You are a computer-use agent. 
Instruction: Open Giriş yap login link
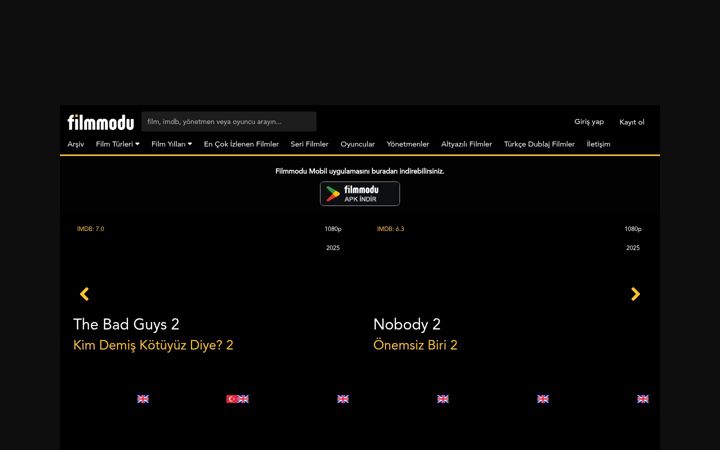pyautogui.click(x=589, y=122)
